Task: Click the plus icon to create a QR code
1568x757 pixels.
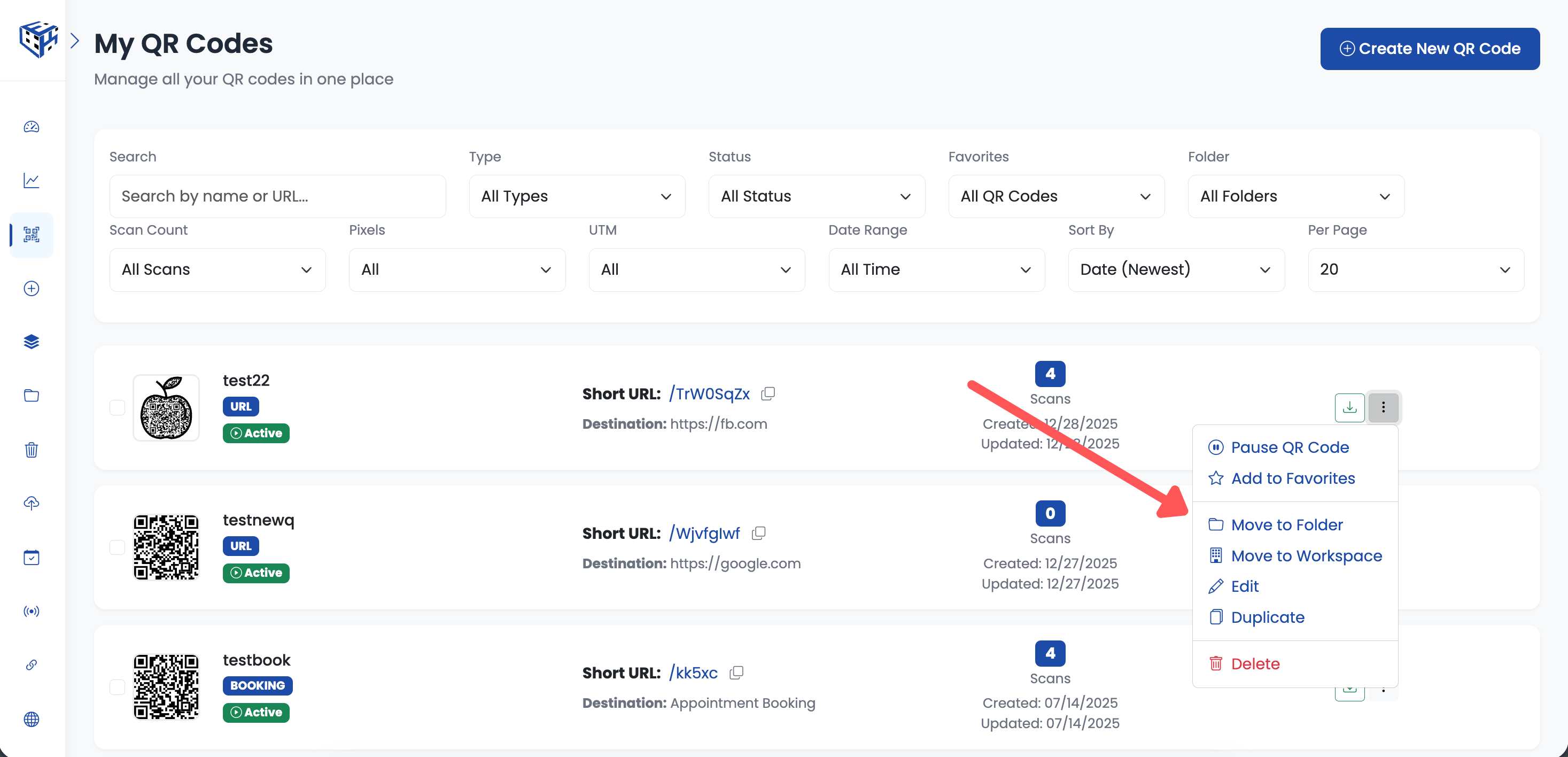Action: click(x=31, y=289)
